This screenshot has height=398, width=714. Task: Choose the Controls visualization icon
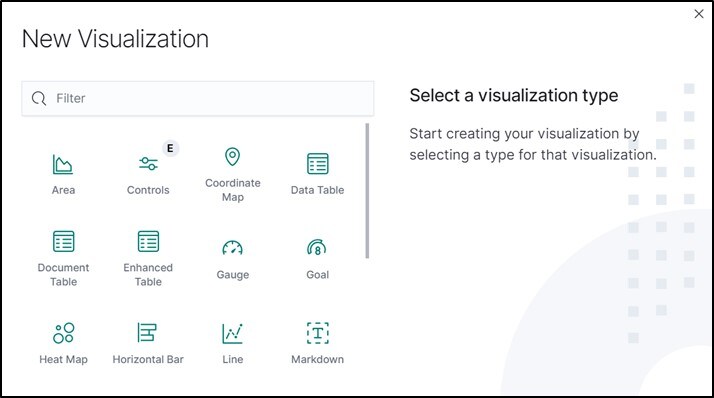pos(148,163)
